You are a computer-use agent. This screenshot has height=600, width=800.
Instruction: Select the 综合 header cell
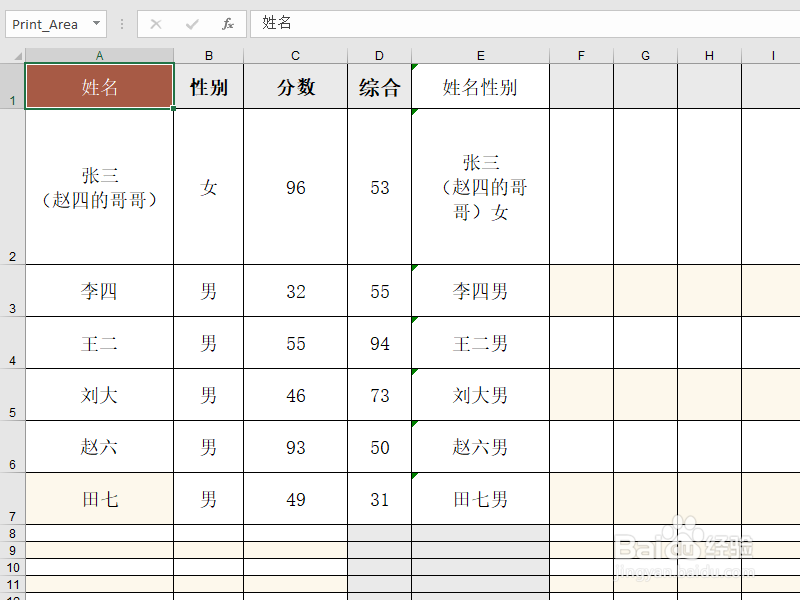pos(379,86)
